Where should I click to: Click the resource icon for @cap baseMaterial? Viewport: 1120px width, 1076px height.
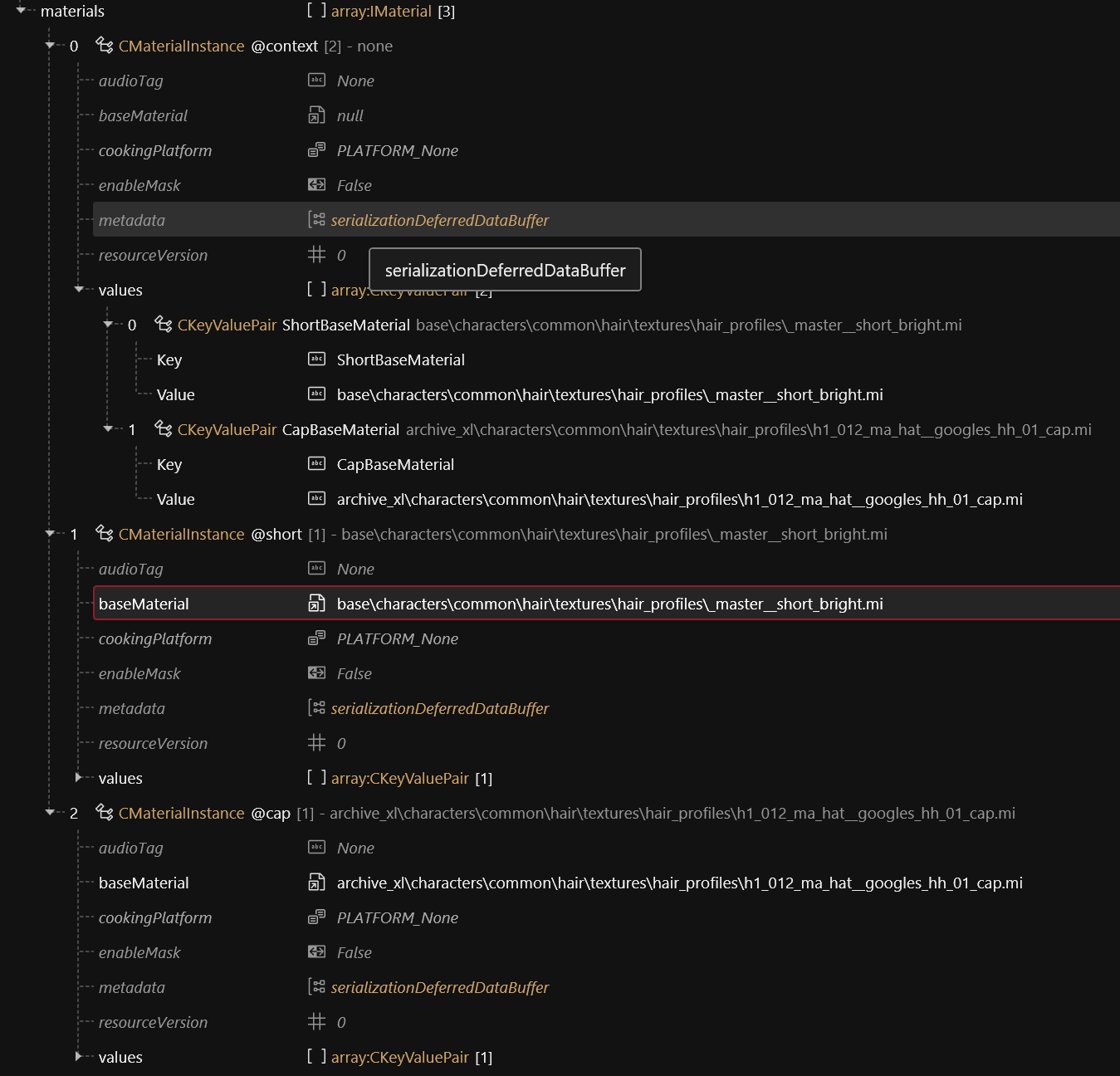(x=316, y=883)
